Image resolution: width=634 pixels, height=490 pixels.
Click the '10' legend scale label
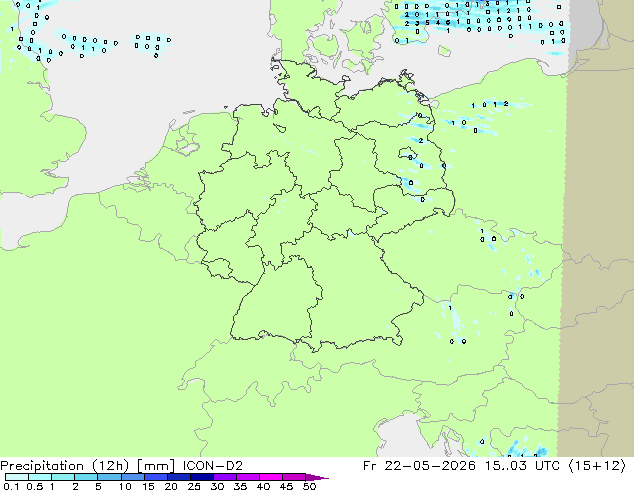point(125,486)
